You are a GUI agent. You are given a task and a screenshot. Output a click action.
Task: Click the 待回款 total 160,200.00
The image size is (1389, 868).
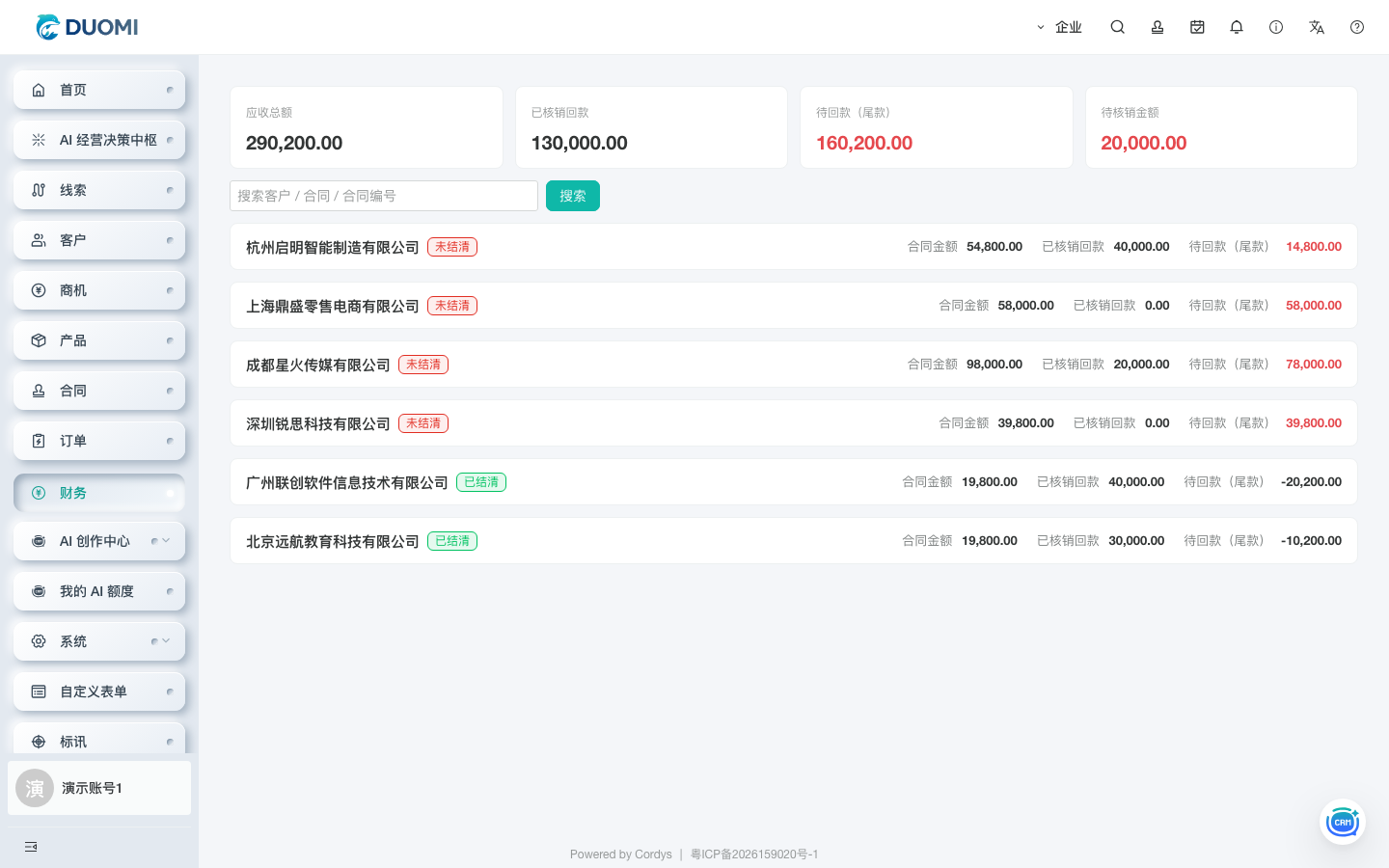pos(864,143)
